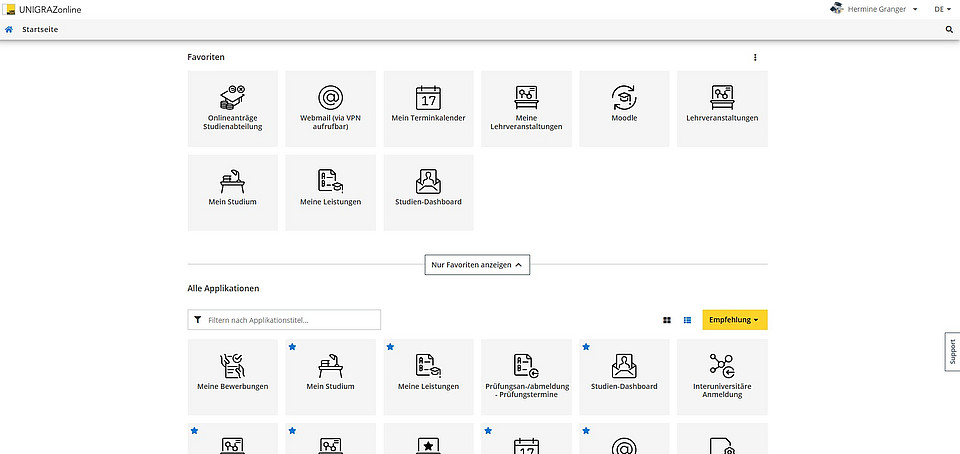Screen dimensions: 960x454
Task: Open Meine Leistungen tile in Favoriten
Action: (331, 193)
